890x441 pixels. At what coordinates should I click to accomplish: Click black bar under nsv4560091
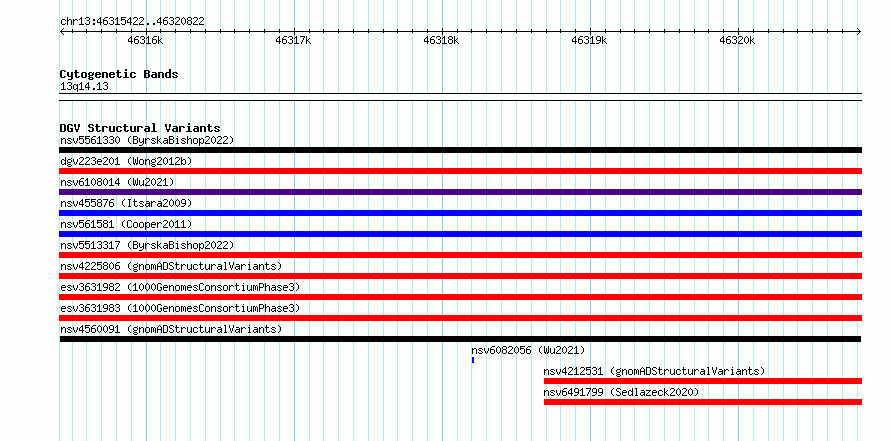pos(460,339)
